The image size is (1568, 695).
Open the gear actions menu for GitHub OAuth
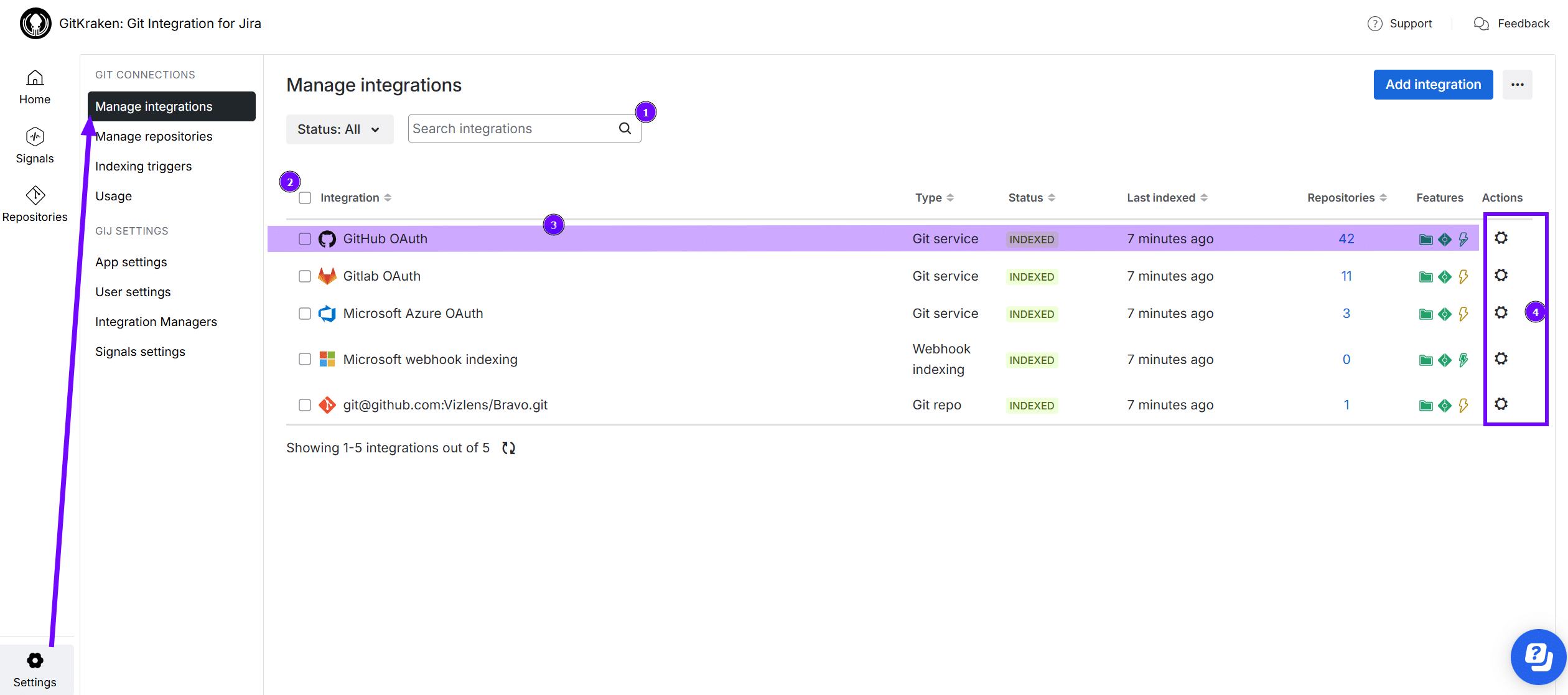click(x=1501, y=238)
